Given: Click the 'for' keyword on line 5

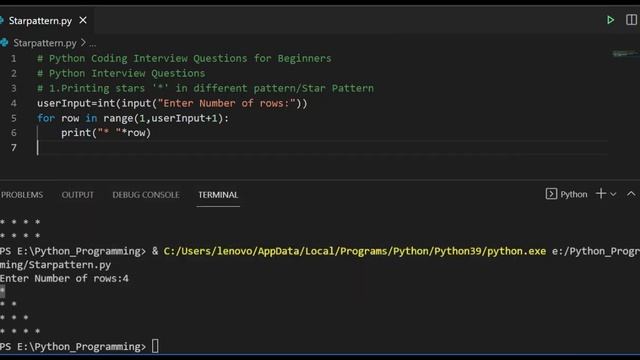Looking at the screenshot, I should (x=46, y=118).
